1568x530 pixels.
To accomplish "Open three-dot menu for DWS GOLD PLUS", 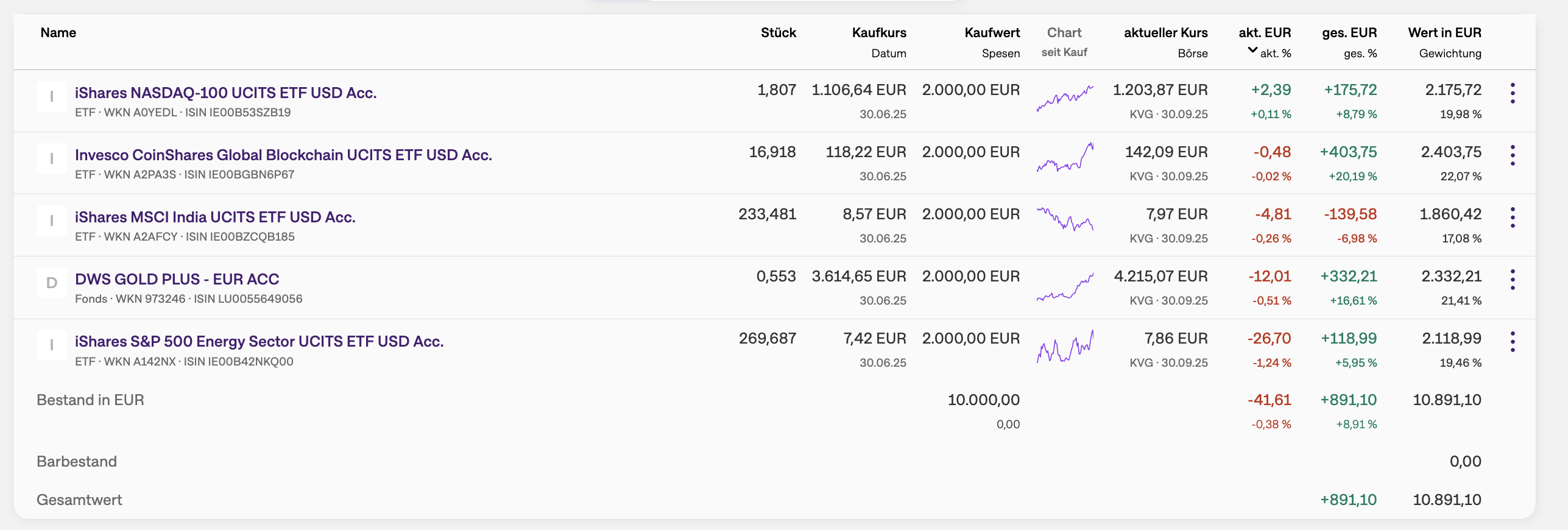I will pyautogui.click(x=1513, y=280).
